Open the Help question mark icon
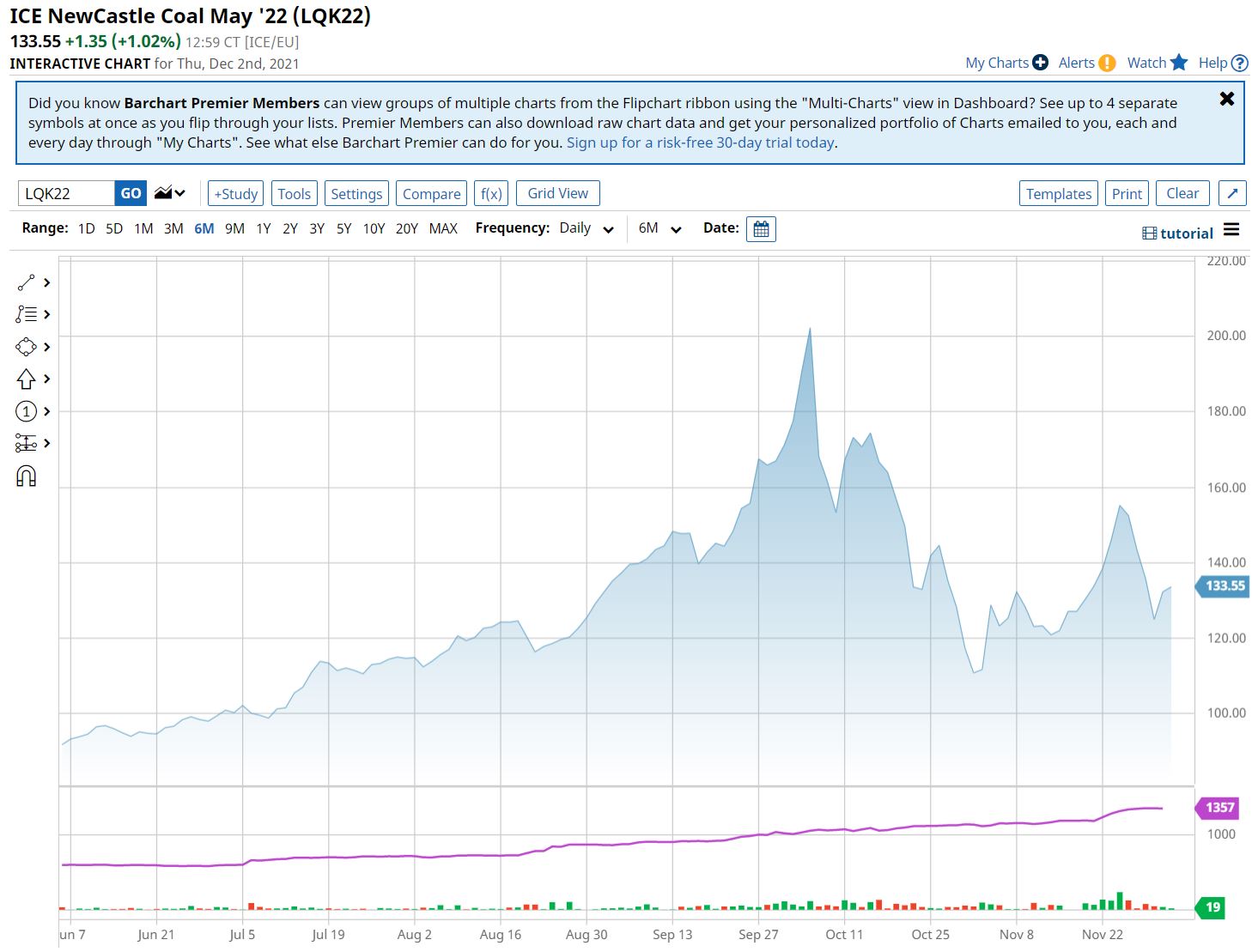Image resolution: width=1258 pixels, height=952 pixels. tap(1239, 63)
